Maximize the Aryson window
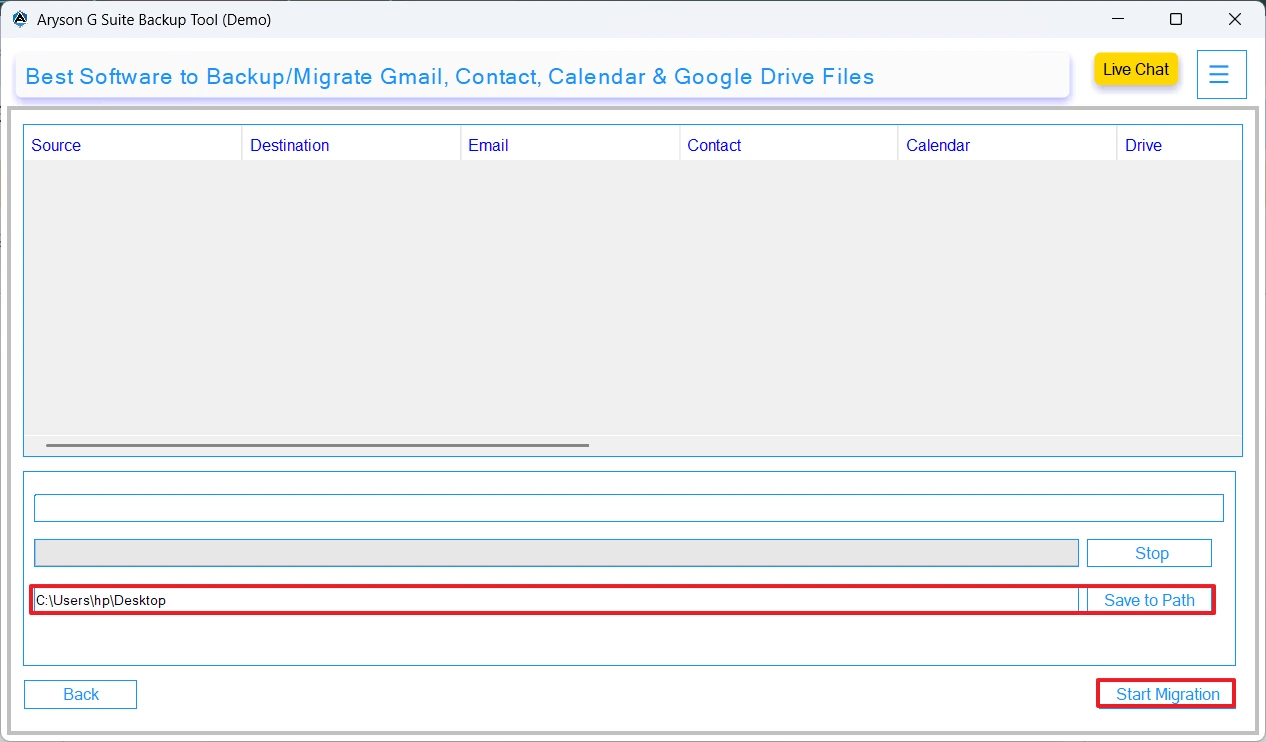 (x=1176, y=19)
